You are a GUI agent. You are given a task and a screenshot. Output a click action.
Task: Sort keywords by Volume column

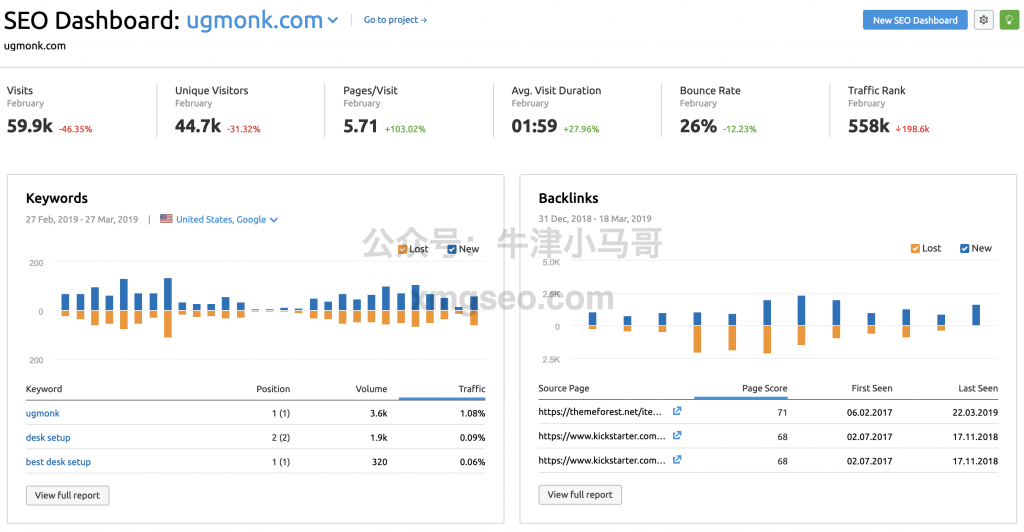point(371,389)
